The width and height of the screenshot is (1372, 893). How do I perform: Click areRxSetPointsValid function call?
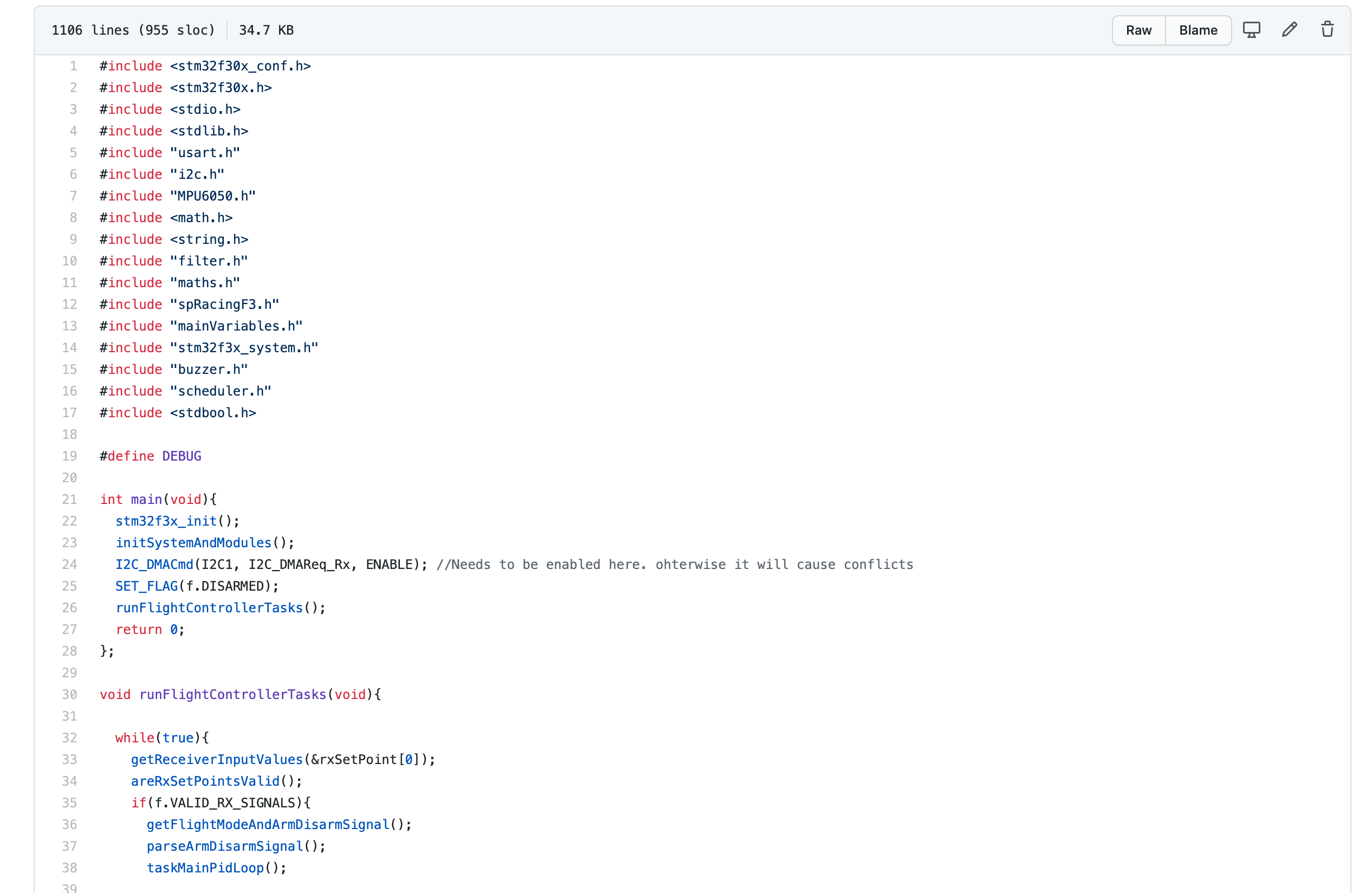(x=205, y=781)
